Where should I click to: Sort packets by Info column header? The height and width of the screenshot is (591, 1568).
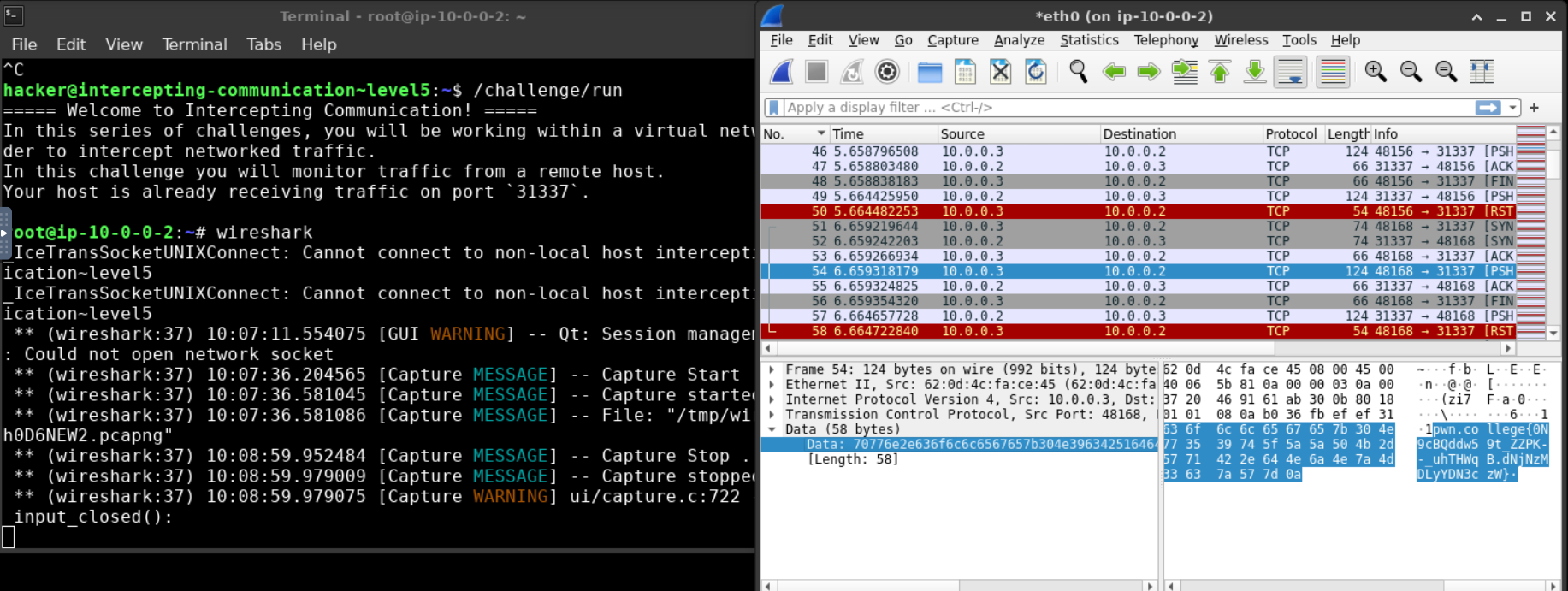click(1443, 133)
